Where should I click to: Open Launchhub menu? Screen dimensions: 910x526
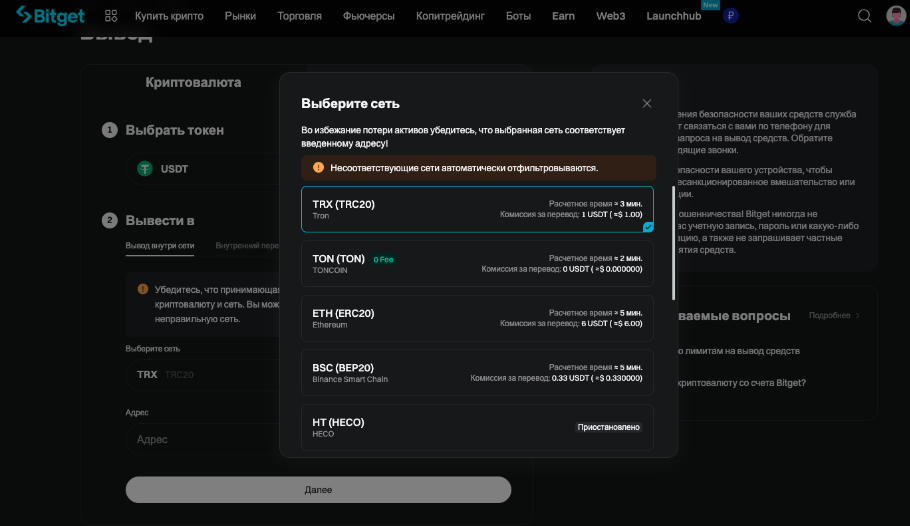click(x=674, y=16)
